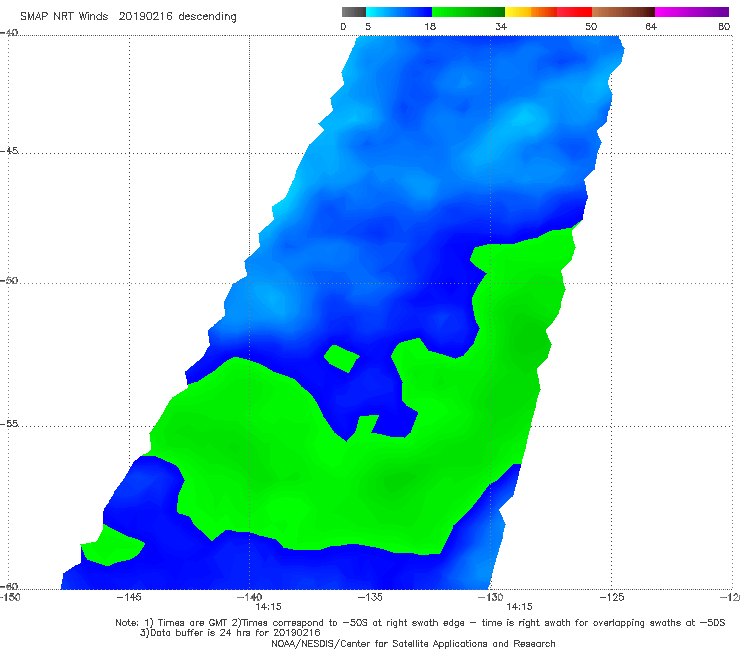Click the '14:15' time under the -130 label

click(519, 607)
